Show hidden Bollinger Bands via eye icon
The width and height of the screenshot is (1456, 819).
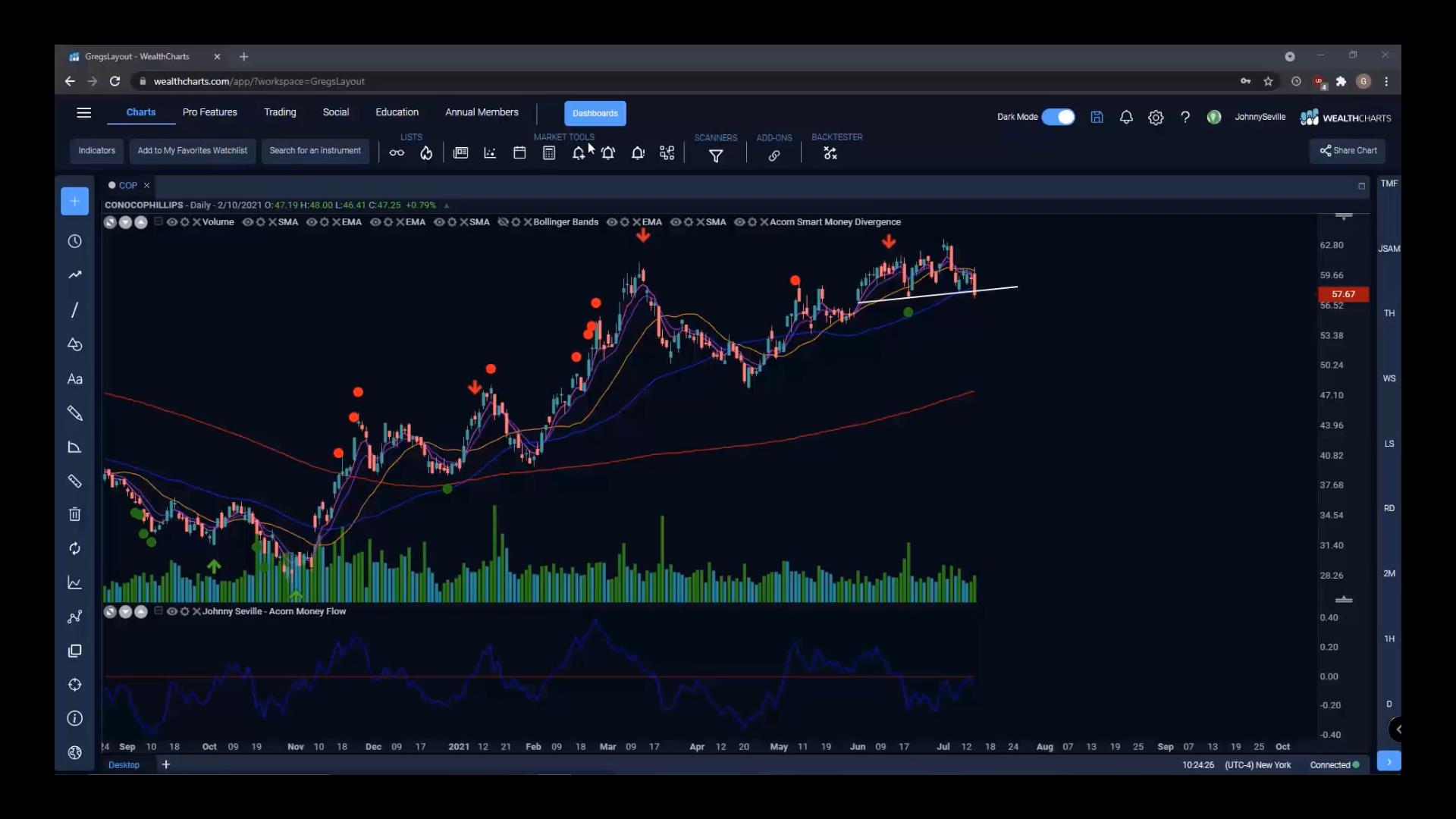click(503, 222)
